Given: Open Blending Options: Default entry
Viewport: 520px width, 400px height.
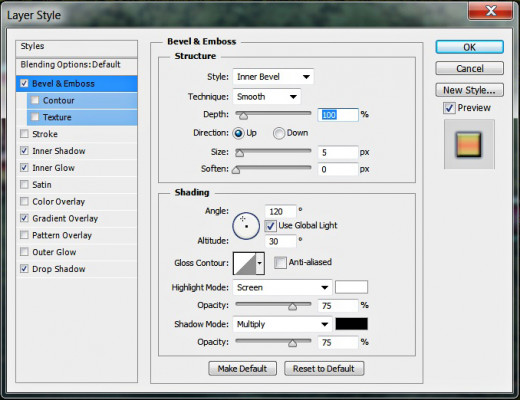Looking at the screenshot, I should coord(76,65).
